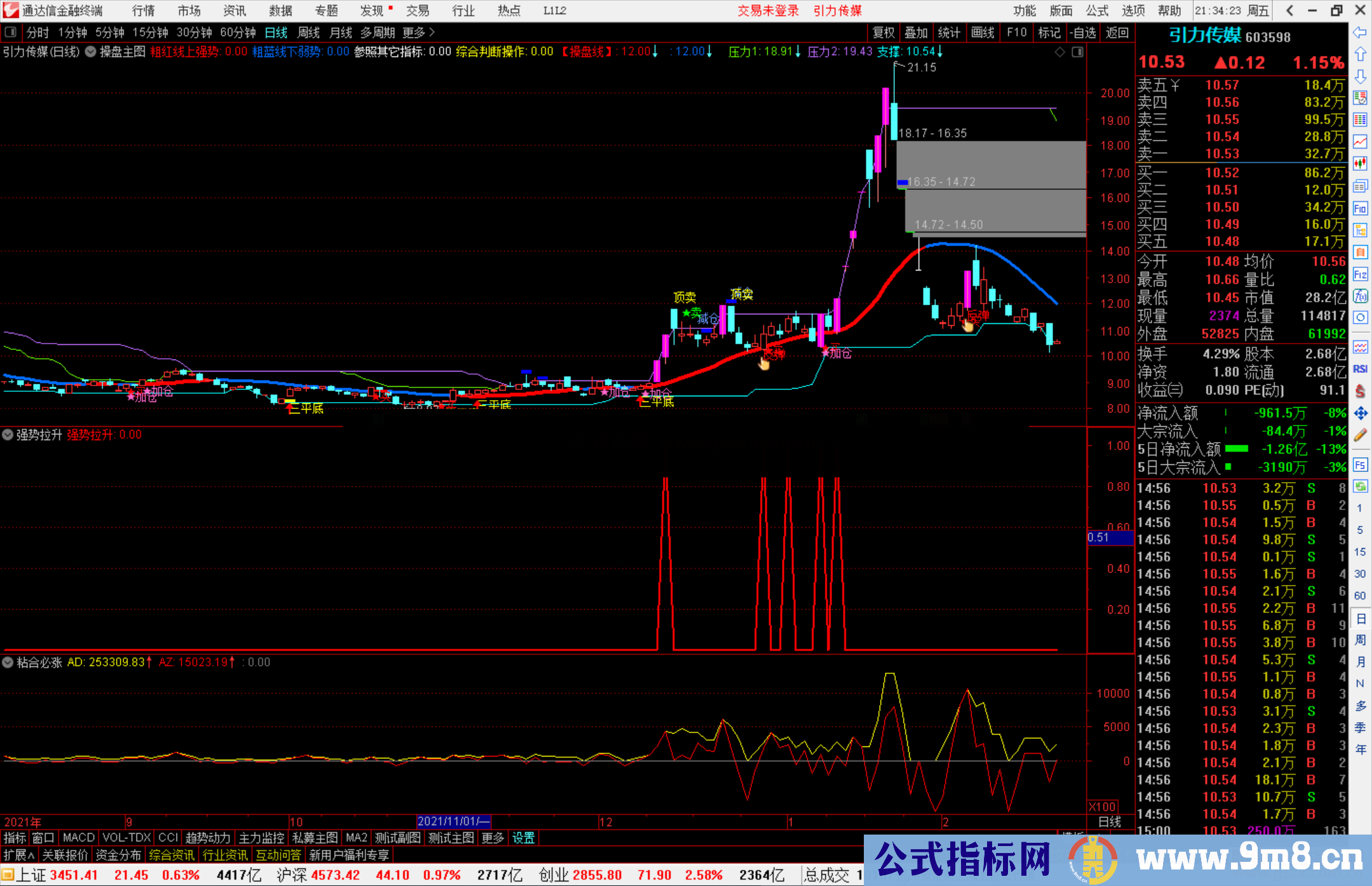Toggle the 操盘主图 indicator collapse circle
The image size is (1372, 886).
point(91,52)
